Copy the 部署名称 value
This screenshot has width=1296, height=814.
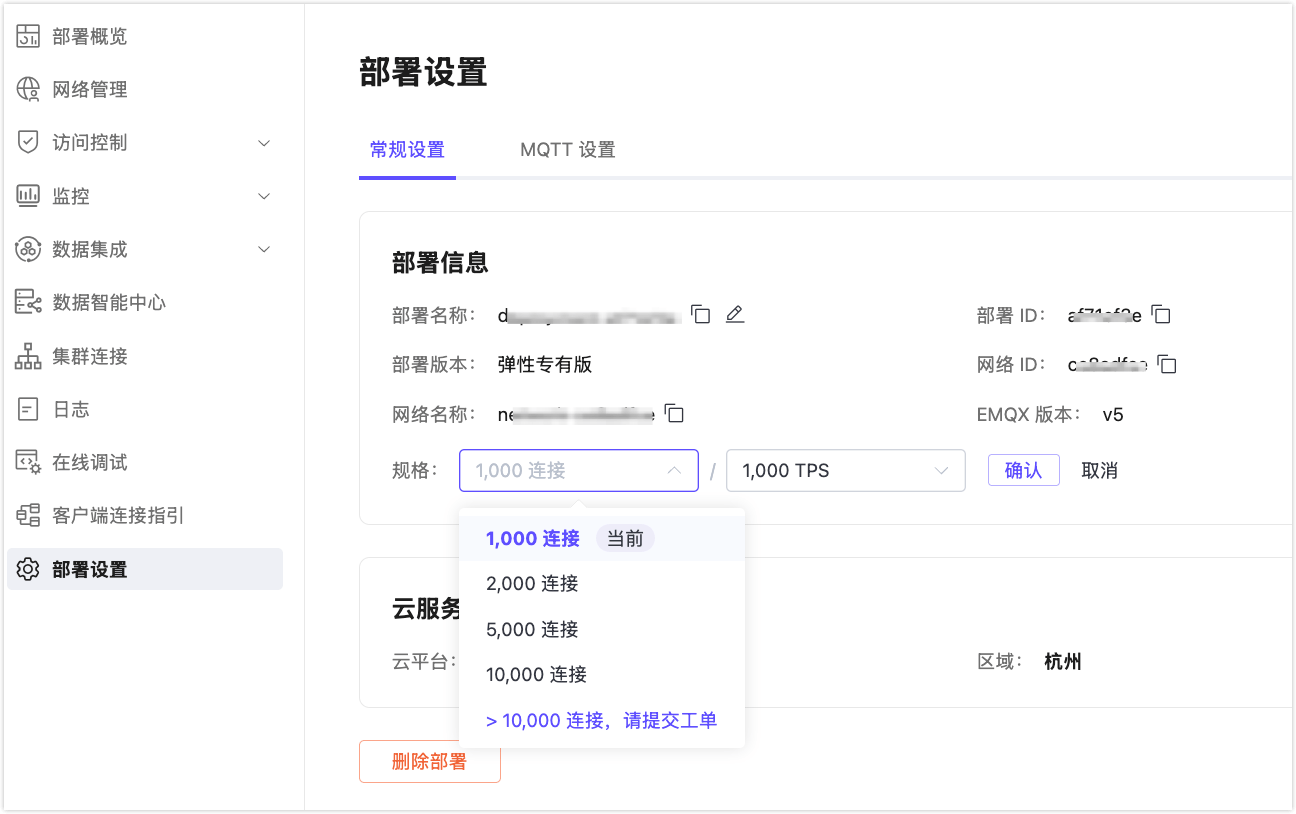(x=701, y=315)
